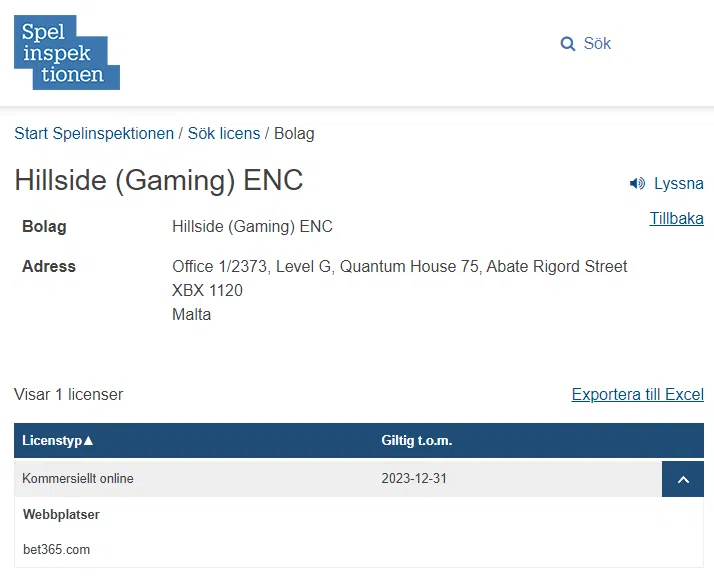This screenshot has height=576, width=714.
Task: Sort by Giltig t.o.m. column header
Action: click(x=417, y=440)
